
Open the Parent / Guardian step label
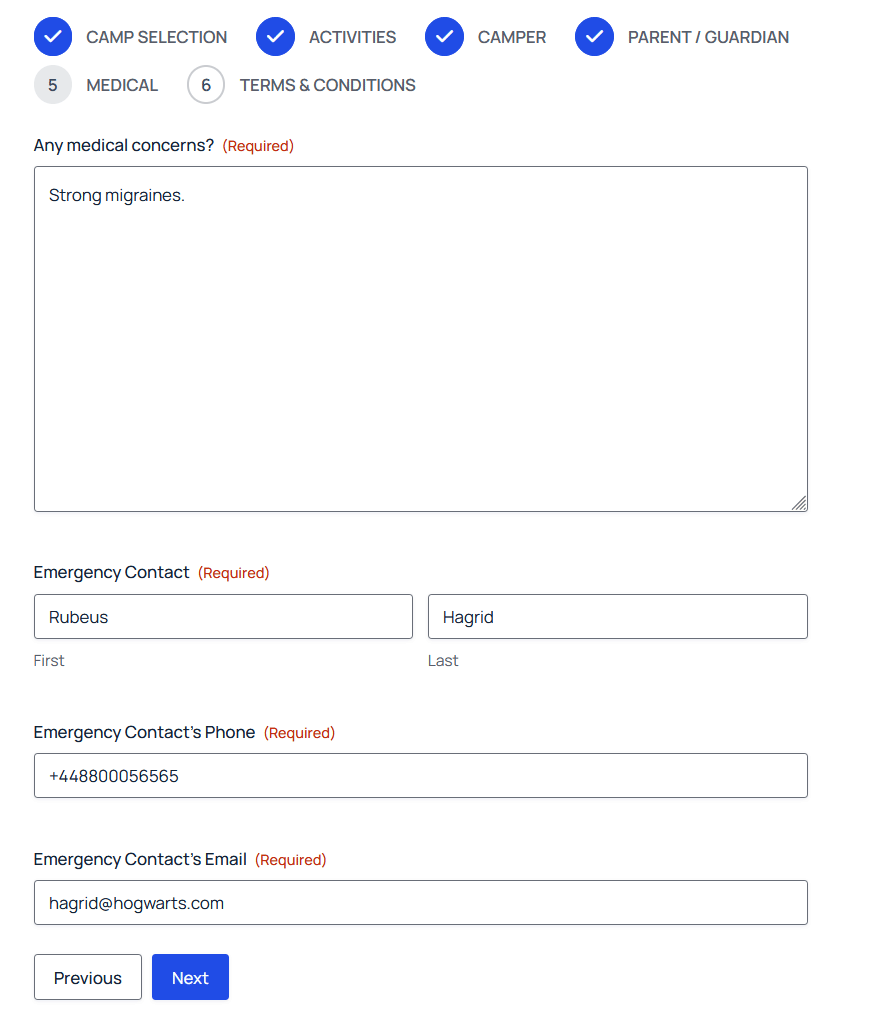click(x=709, y=36)
